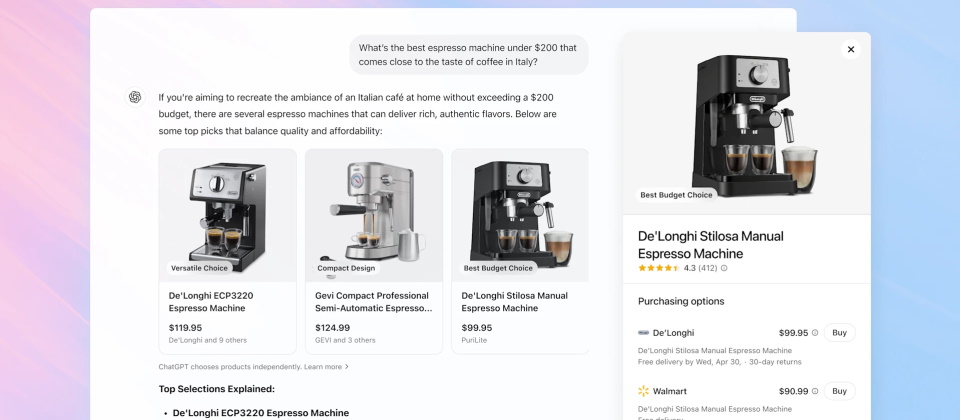
Task: Expand the Learn more chevron arrow
Action: click(x=347, y=367)
